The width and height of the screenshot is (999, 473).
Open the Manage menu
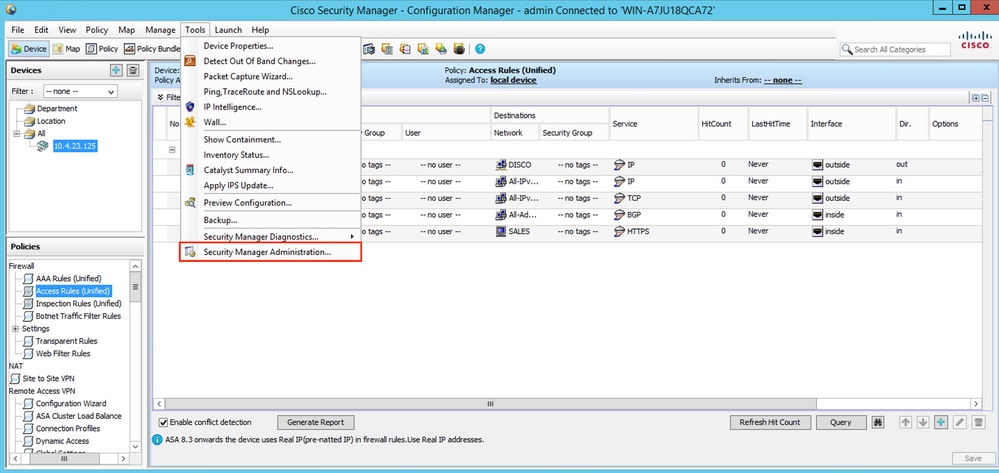pos(160,29)
